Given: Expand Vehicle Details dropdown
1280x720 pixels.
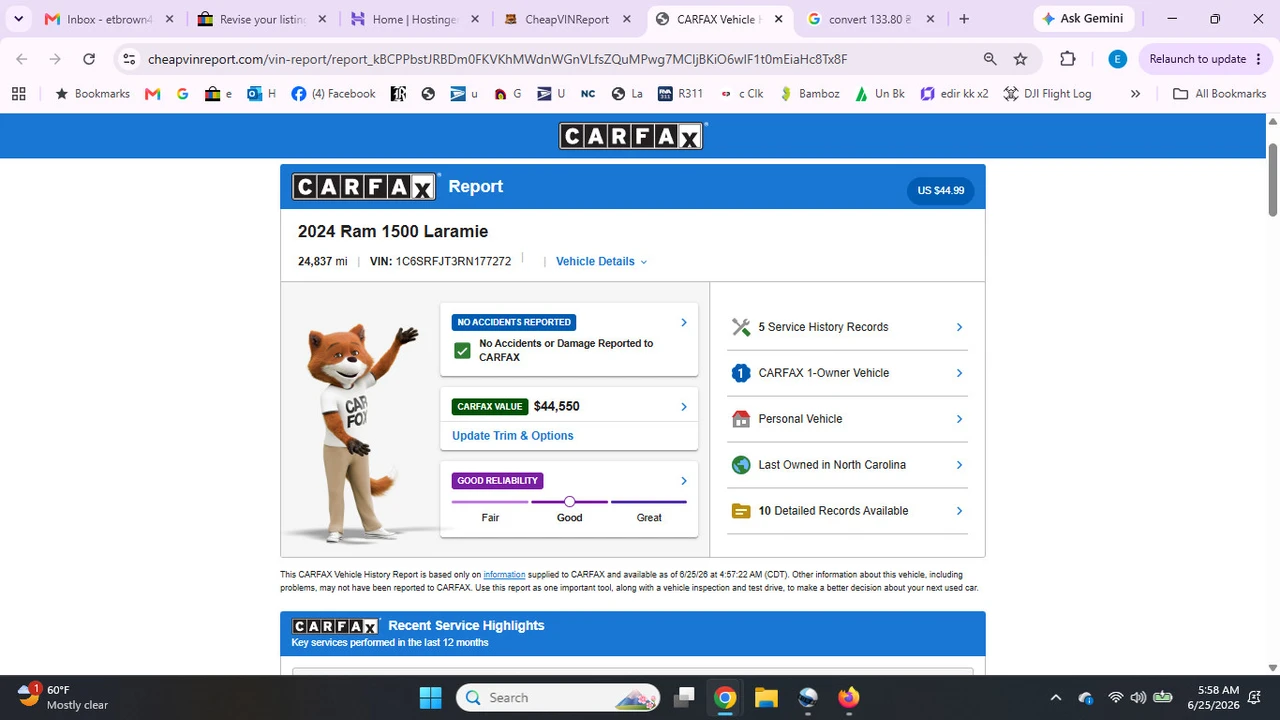Looking at the screenshot, I should [601, 261].
